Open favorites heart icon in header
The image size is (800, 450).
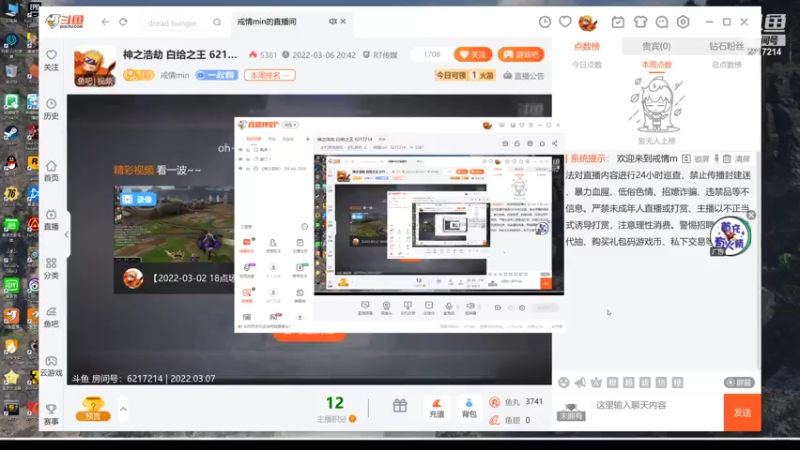[565, 21]
